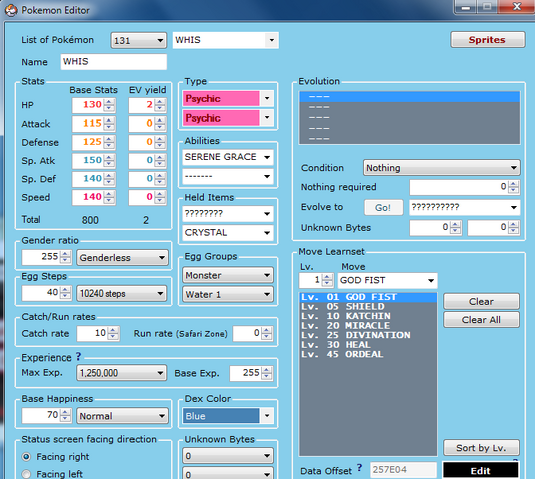
Task: Select the Lv. 01 GOD FIST row
Action: click(368, 297)
